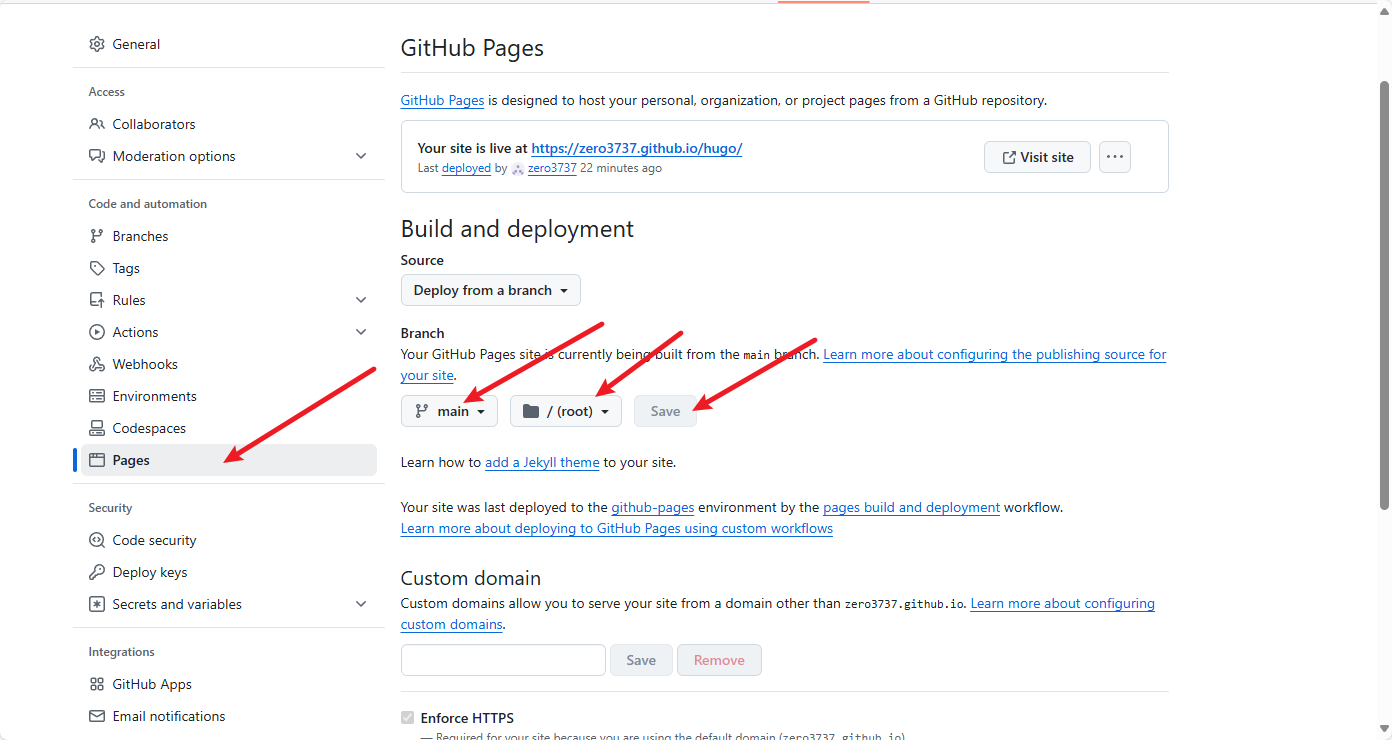This screenshot has width=1392, height=740.
Task: Open Deploy keys settings
Action: point(229,572)
